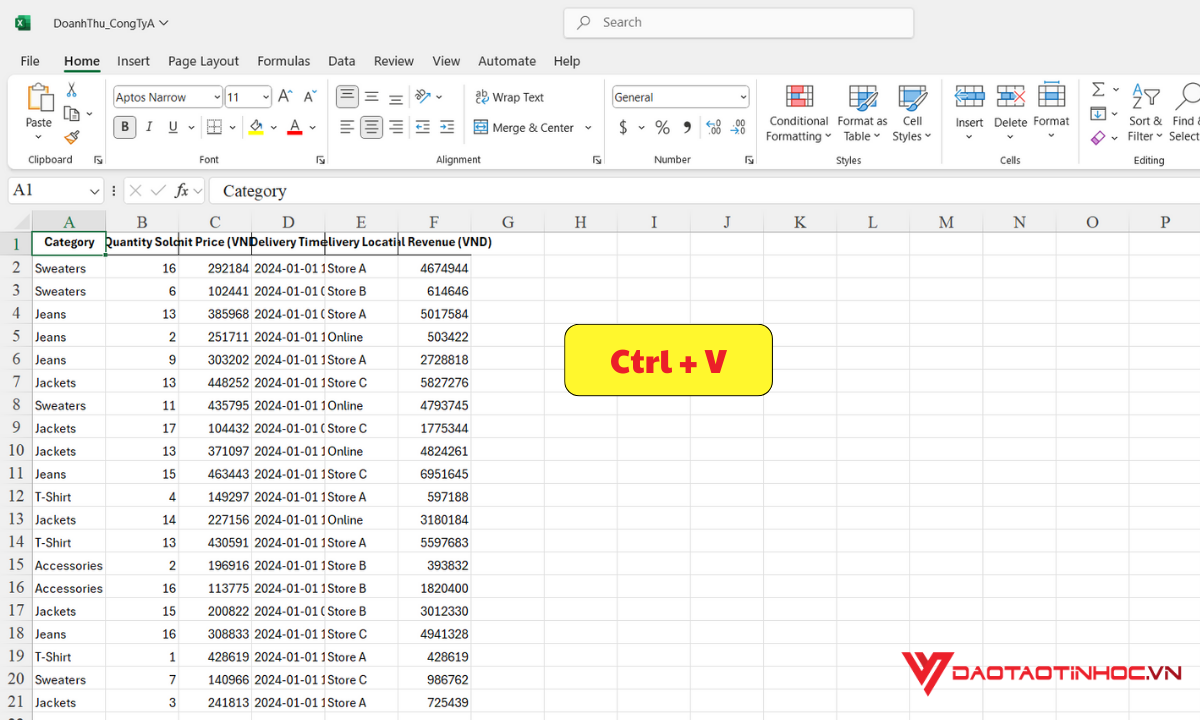Apply Accounting dollar number format
The image size is (1200, 720).
click(x=623, y=127)
